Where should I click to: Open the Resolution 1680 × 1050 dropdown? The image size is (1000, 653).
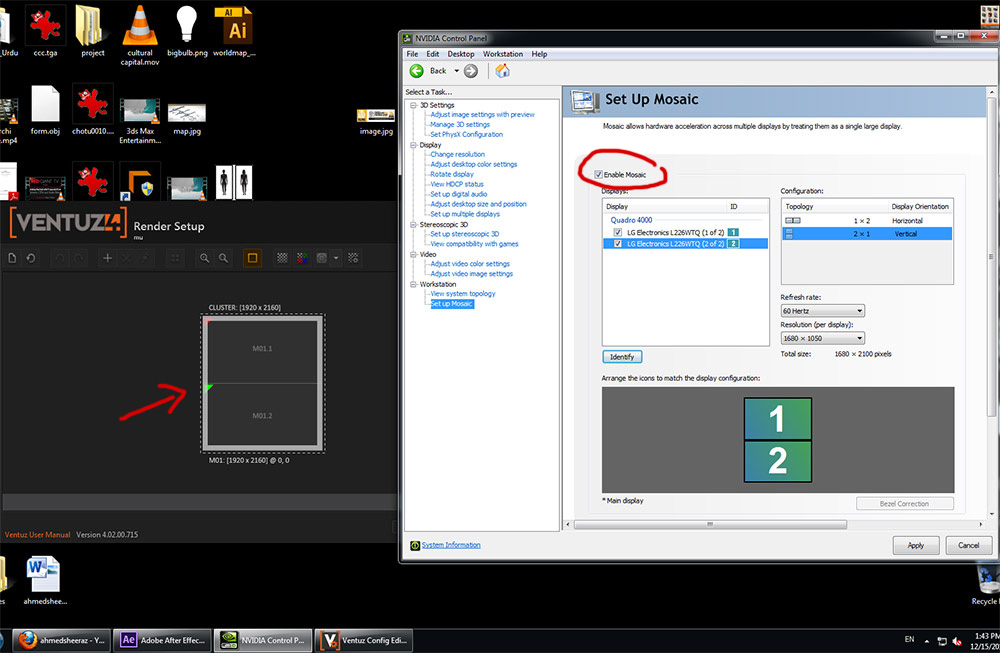click(x=822, y=338)
